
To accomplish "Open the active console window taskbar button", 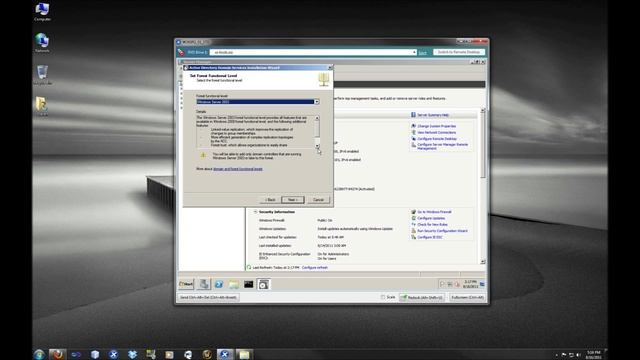I will click(x=224, y=354).
